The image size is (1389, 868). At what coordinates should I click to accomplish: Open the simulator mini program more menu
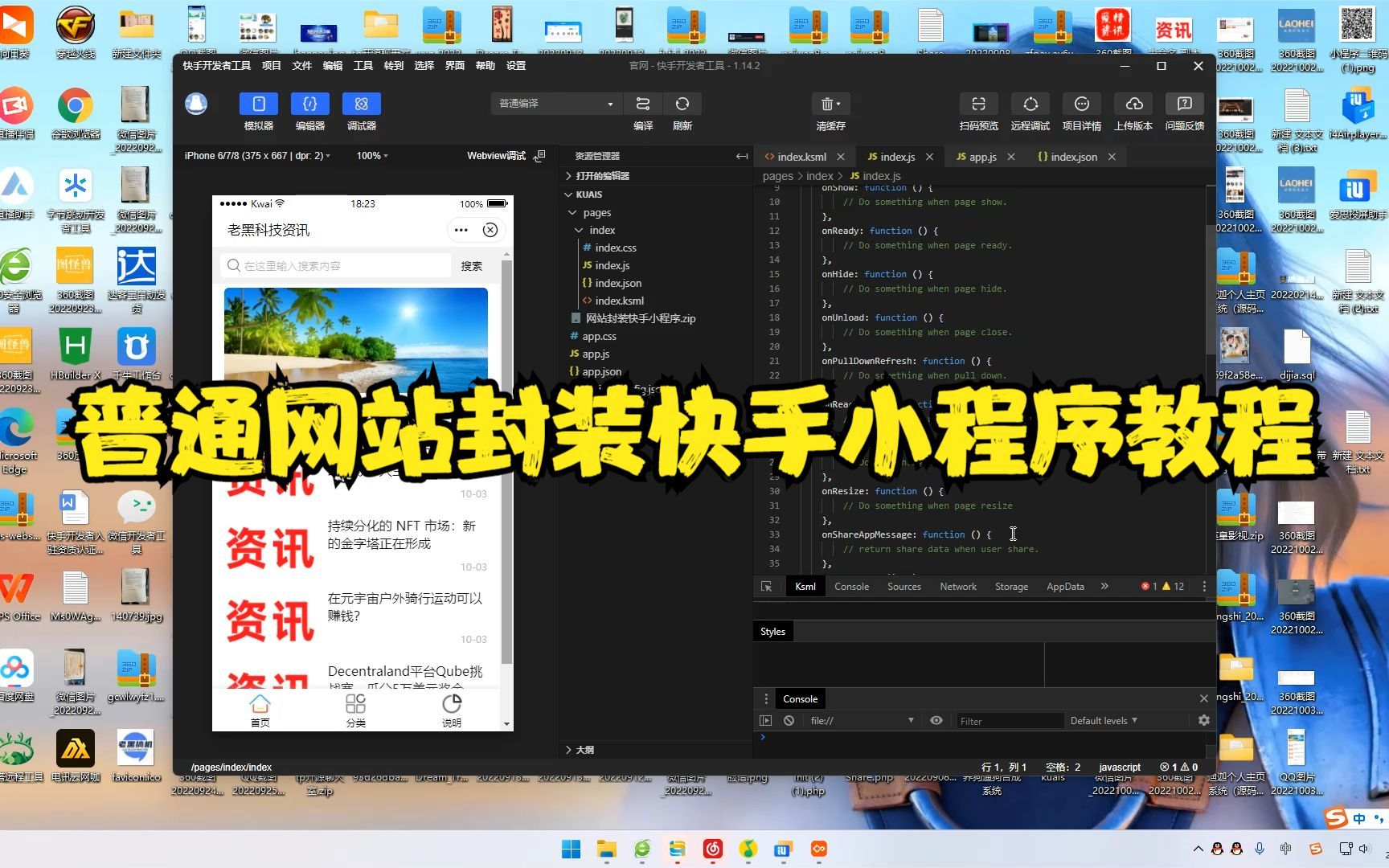pyautogui.click(x=461, y=231)
